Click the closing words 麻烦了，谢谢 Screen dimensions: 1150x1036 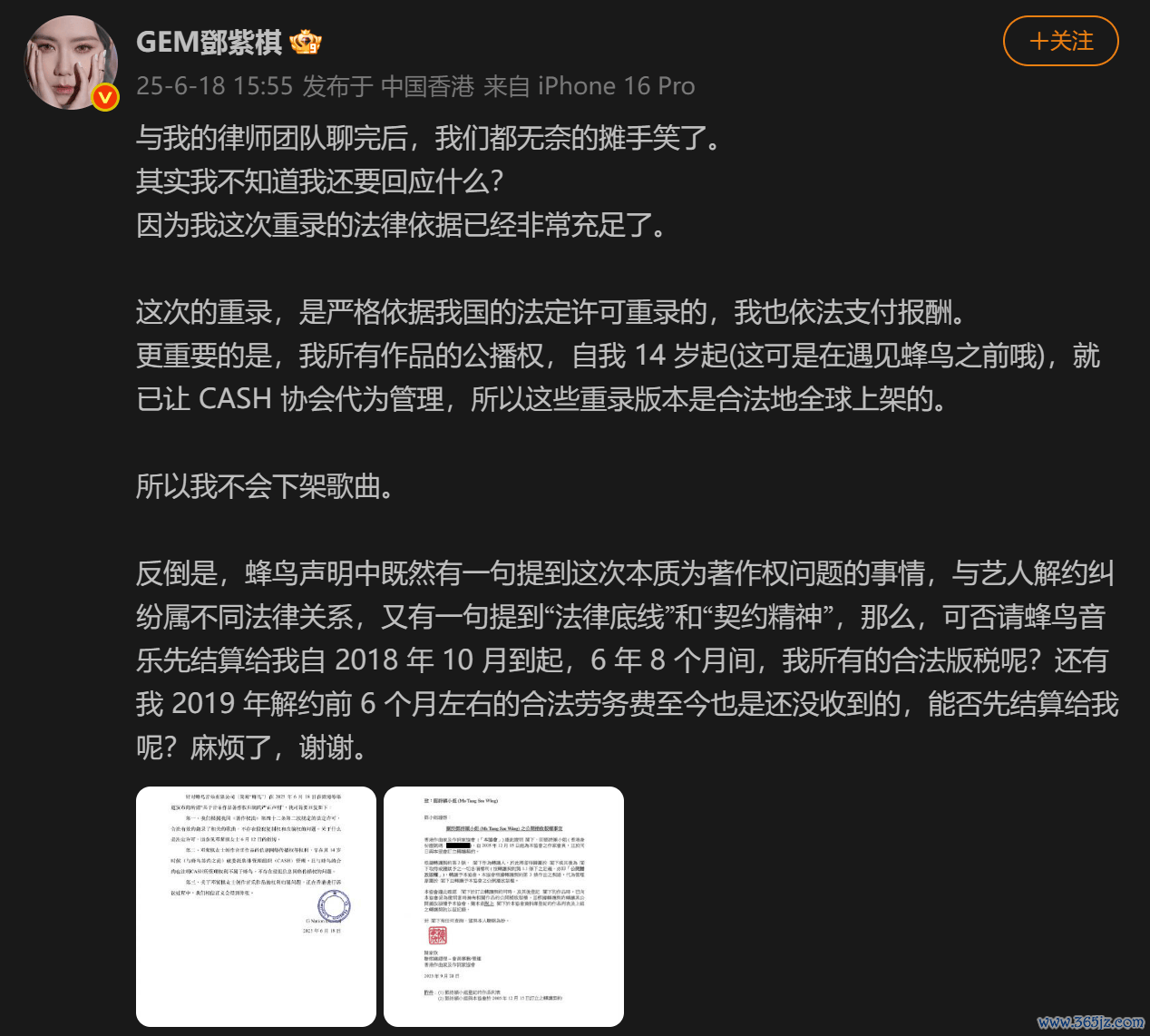tap(280, 748)
